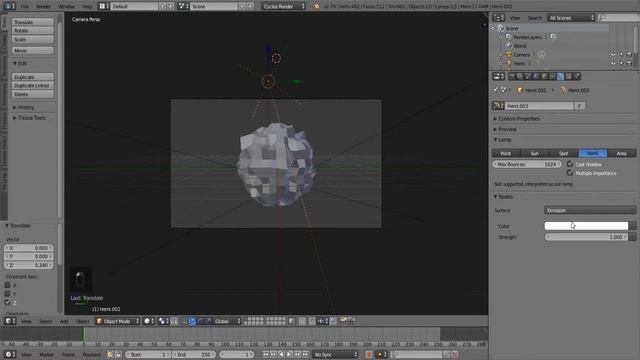Click the Mirror button
Viewport: 640px width, 360px height.
click(33, 51)
